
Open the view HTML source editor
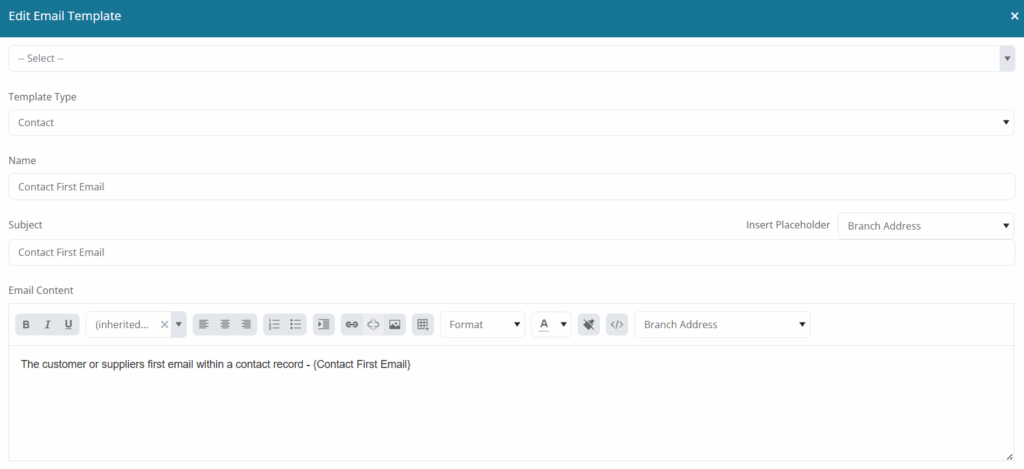click(x=617, y=325)
